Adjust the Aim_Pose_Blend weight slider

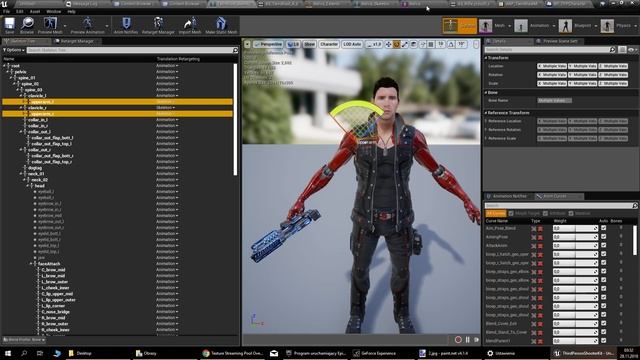(x=575, y=229)
